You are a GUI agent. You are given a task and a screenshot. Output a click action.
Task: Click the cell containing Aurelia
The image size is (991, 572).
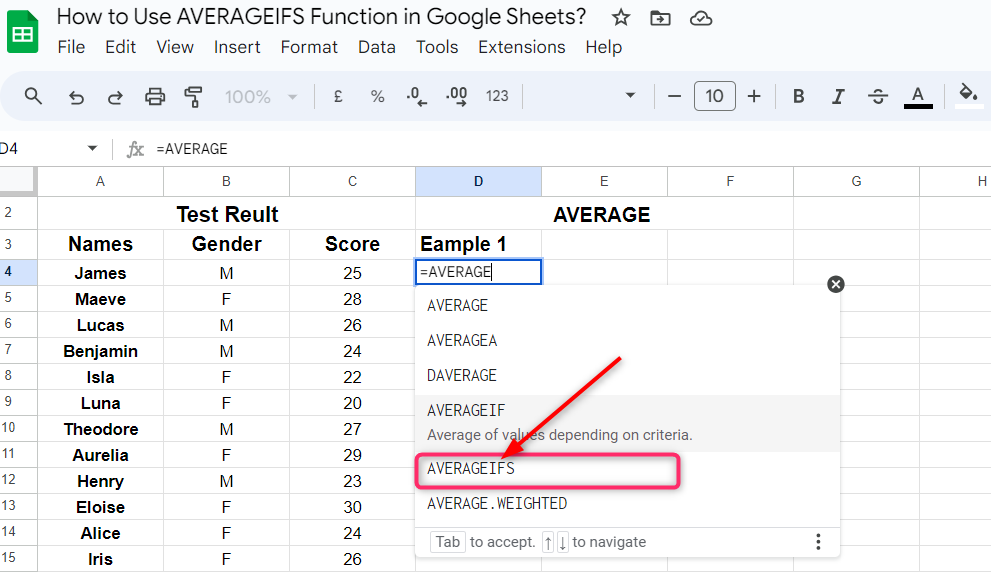(100, 455)
